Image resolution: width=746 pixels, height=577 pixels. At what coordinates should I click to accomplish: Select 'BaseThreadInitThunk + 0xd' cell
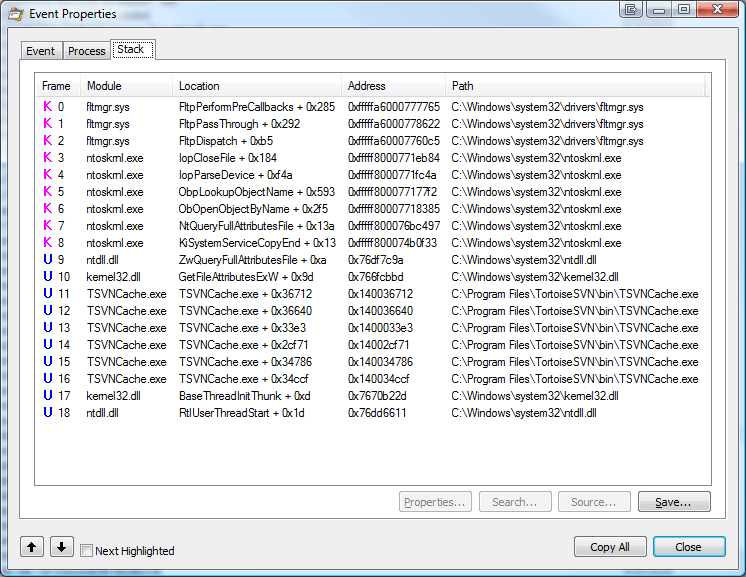tap(245, 396)
